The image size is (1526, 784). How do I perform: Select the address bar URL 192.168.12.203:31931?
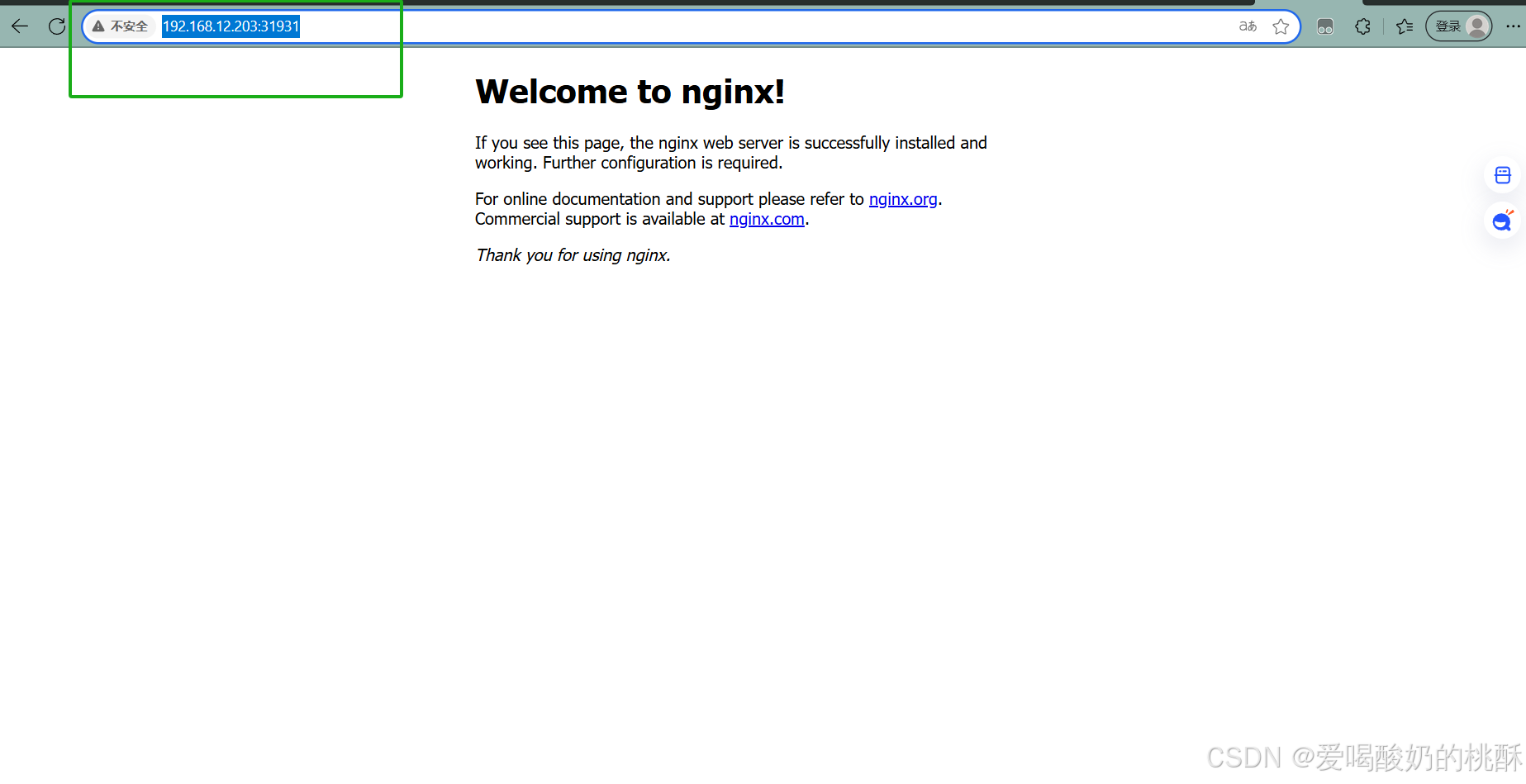pos(231,26)
